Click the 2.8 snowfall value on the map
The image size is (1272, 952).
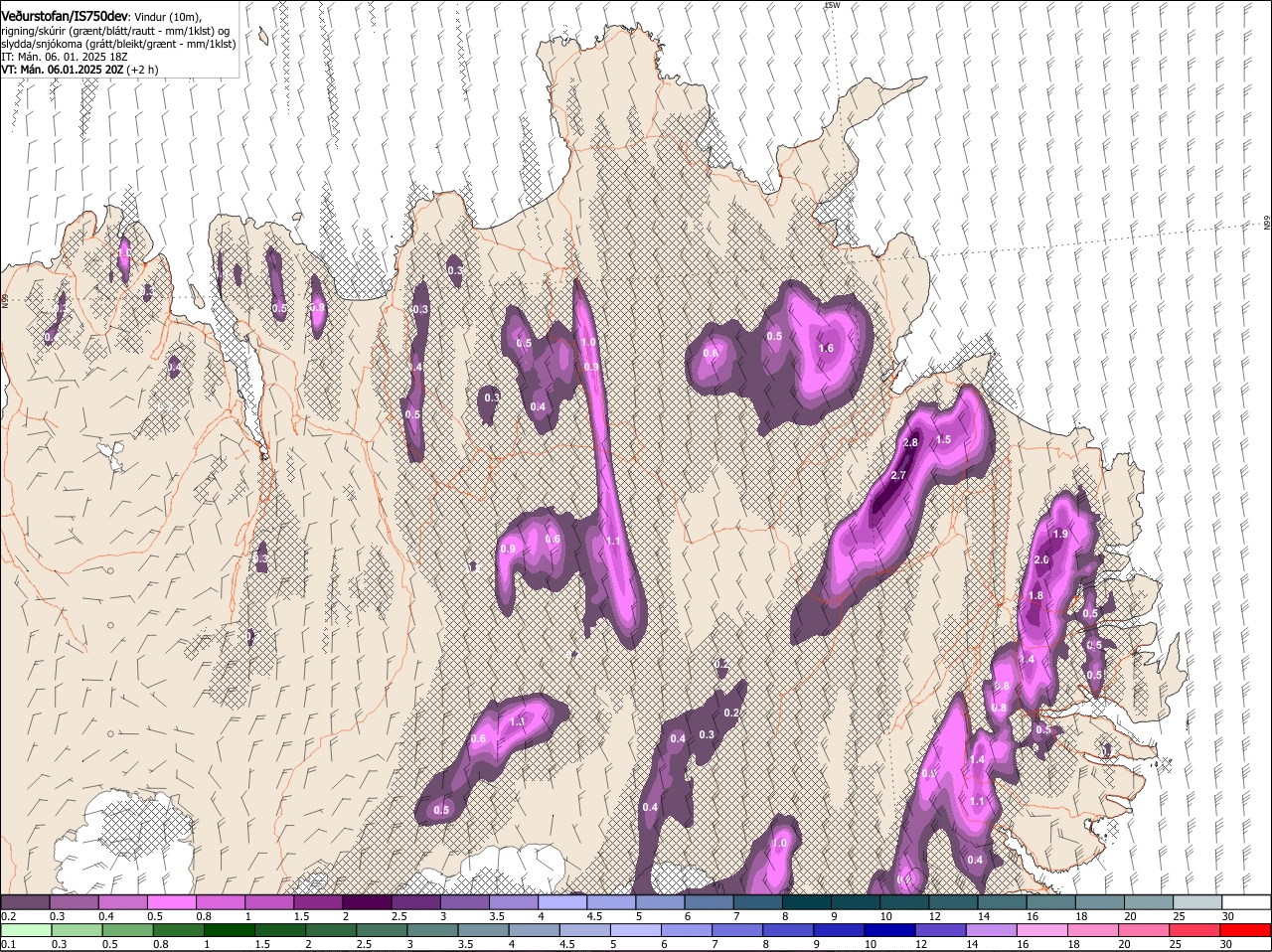coord(910,441)
